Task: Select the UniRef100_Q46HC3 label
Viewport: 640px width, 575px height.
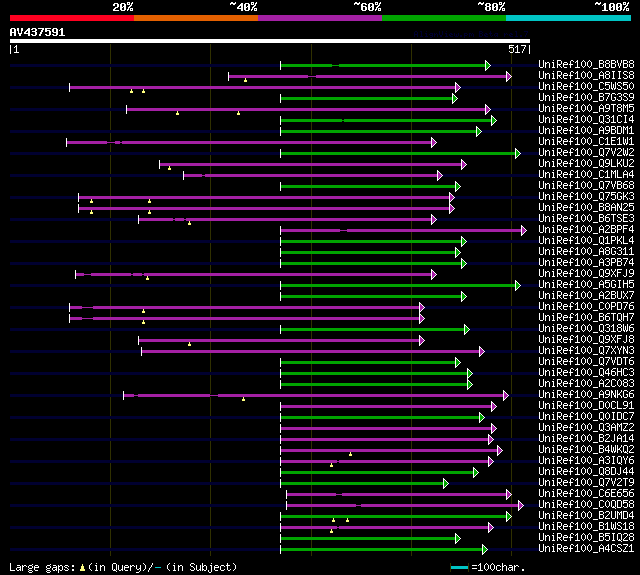Action: click(x=586, y=373)
